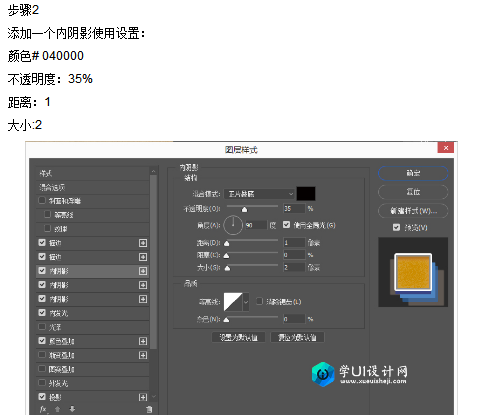
Task: Click the 大小 size slider handle
Action: click(227, 268)
